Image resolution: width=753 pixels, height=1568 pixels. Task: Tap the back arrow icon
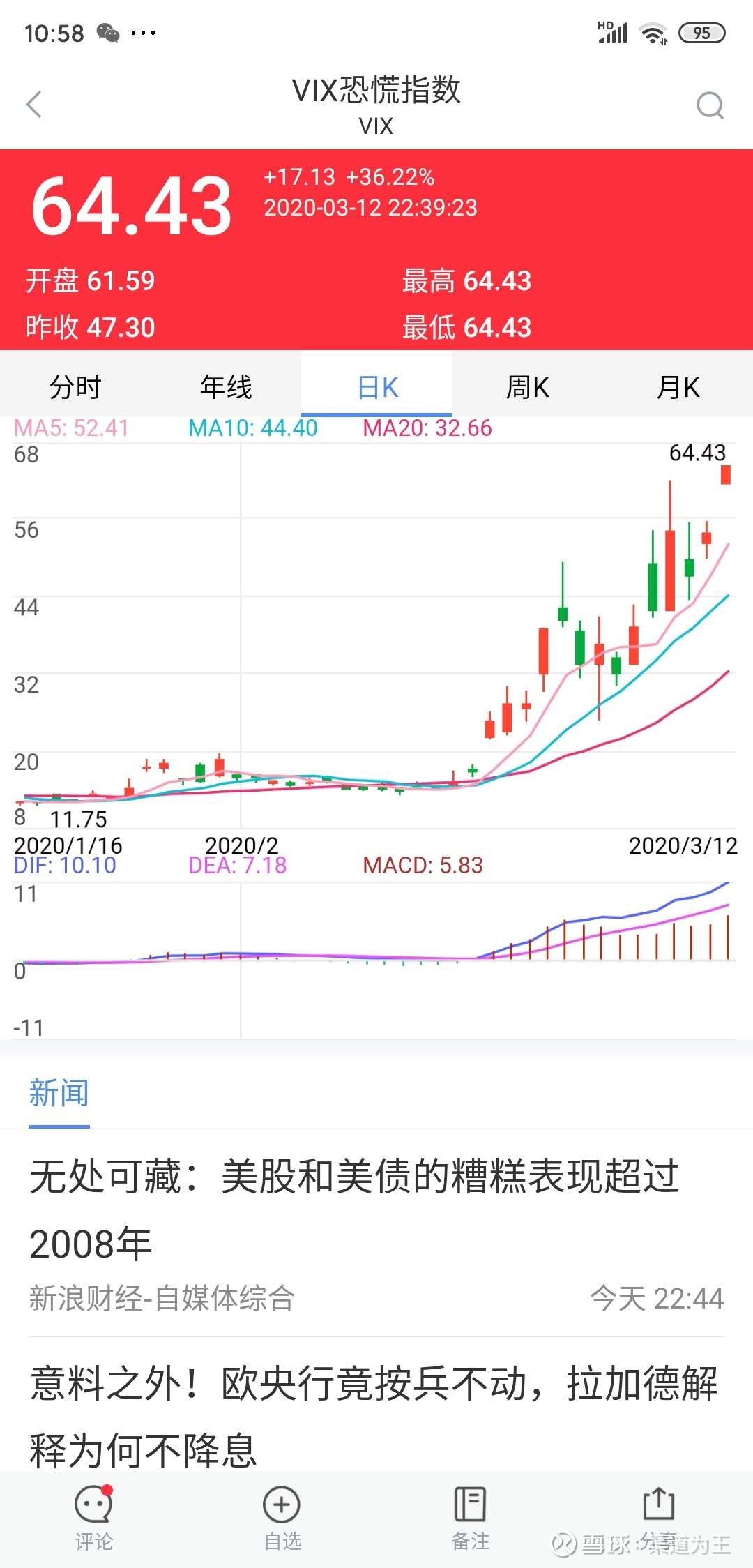tap(34, 105)
